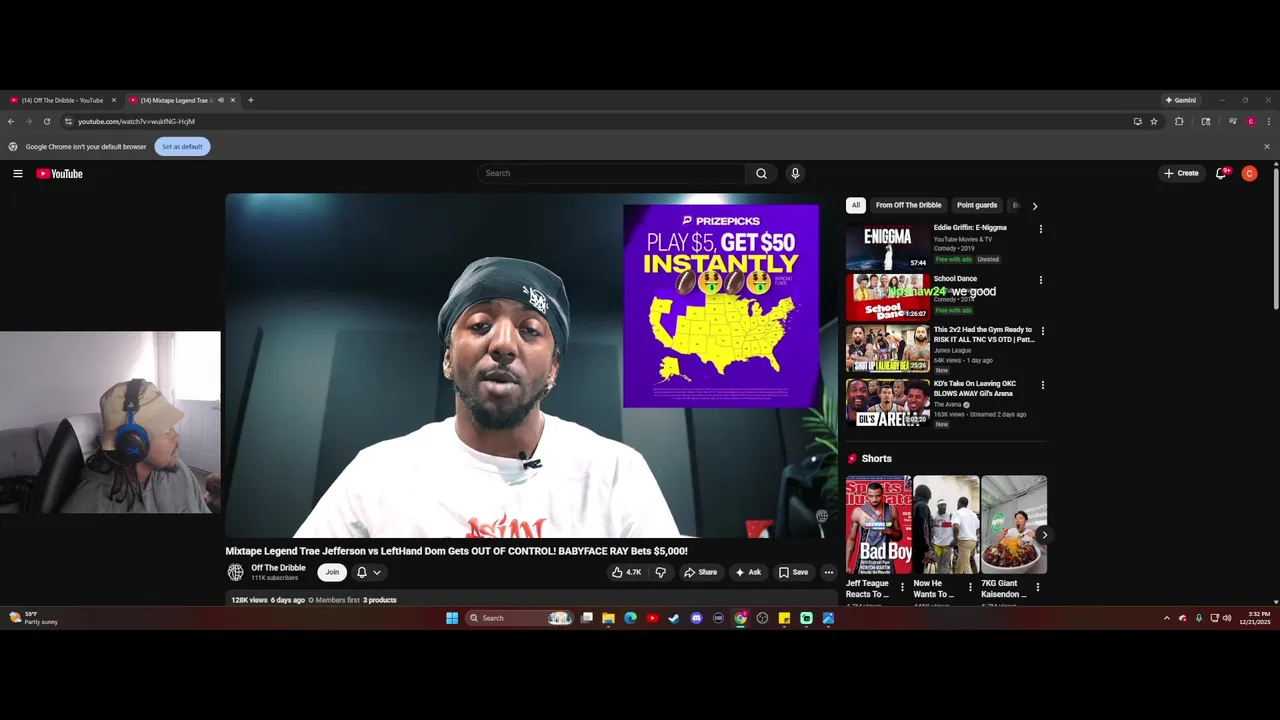The width and height of the screenshot is (1280, 720).
Task: Open the Chrome extensions puzzle icon
Action: (1179, 121)
